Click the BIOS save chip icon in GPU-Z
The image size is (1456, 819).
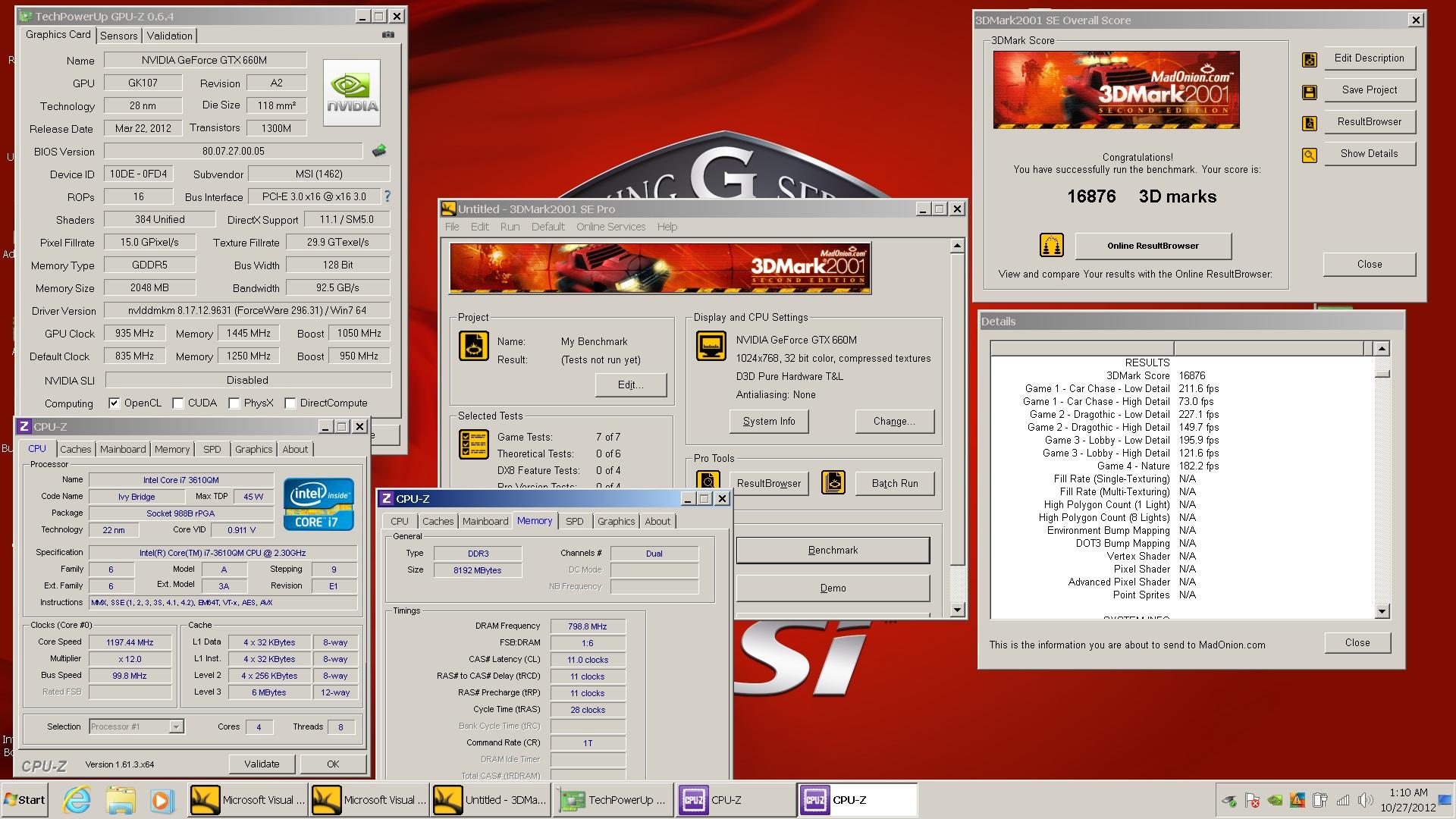[x=379, y=151]
